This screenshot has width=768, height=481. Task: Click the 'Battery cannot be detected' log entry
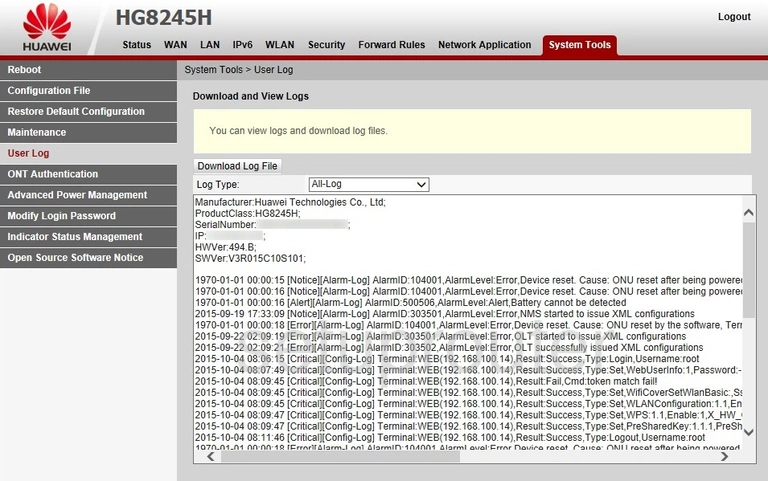(x=410, y=303)
